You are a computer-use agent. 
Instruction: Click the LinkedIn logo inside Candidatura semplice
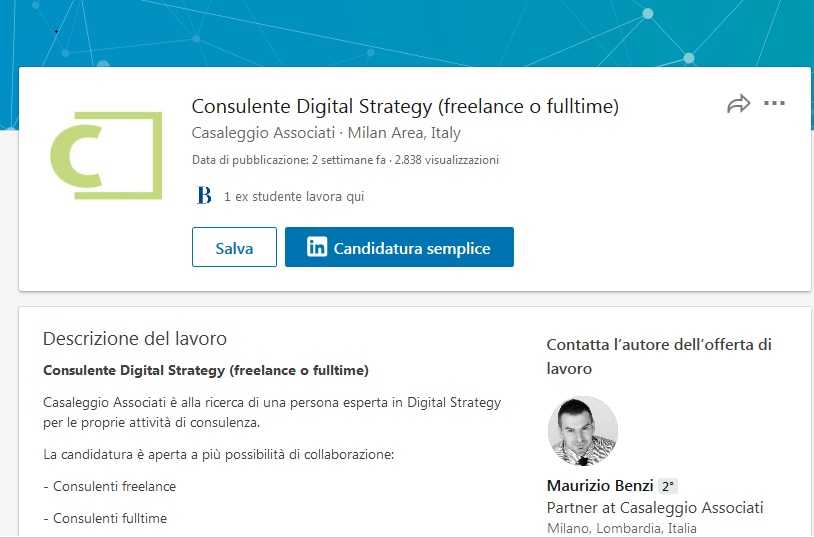pos(316,247)
